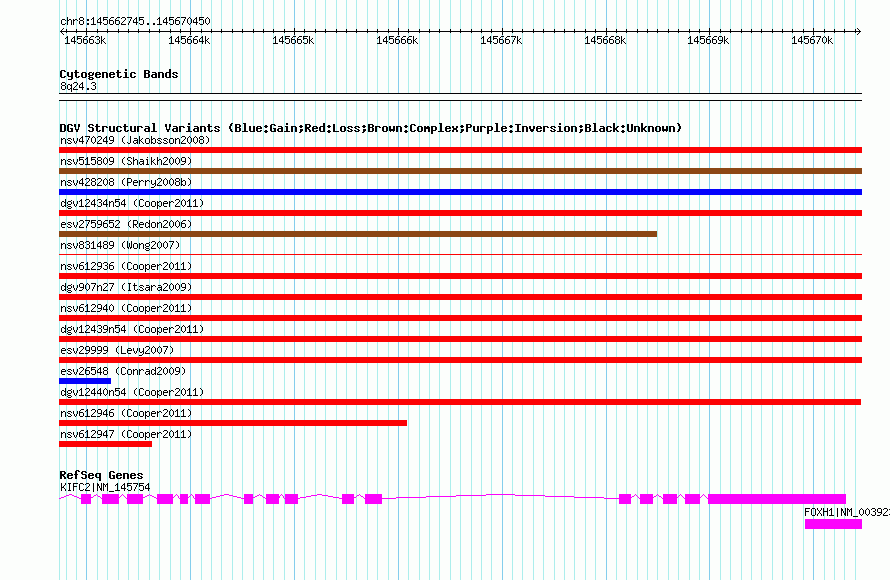890x580 pixels.
Task: Click the 145667k ruler tick label
Action: 501,40
